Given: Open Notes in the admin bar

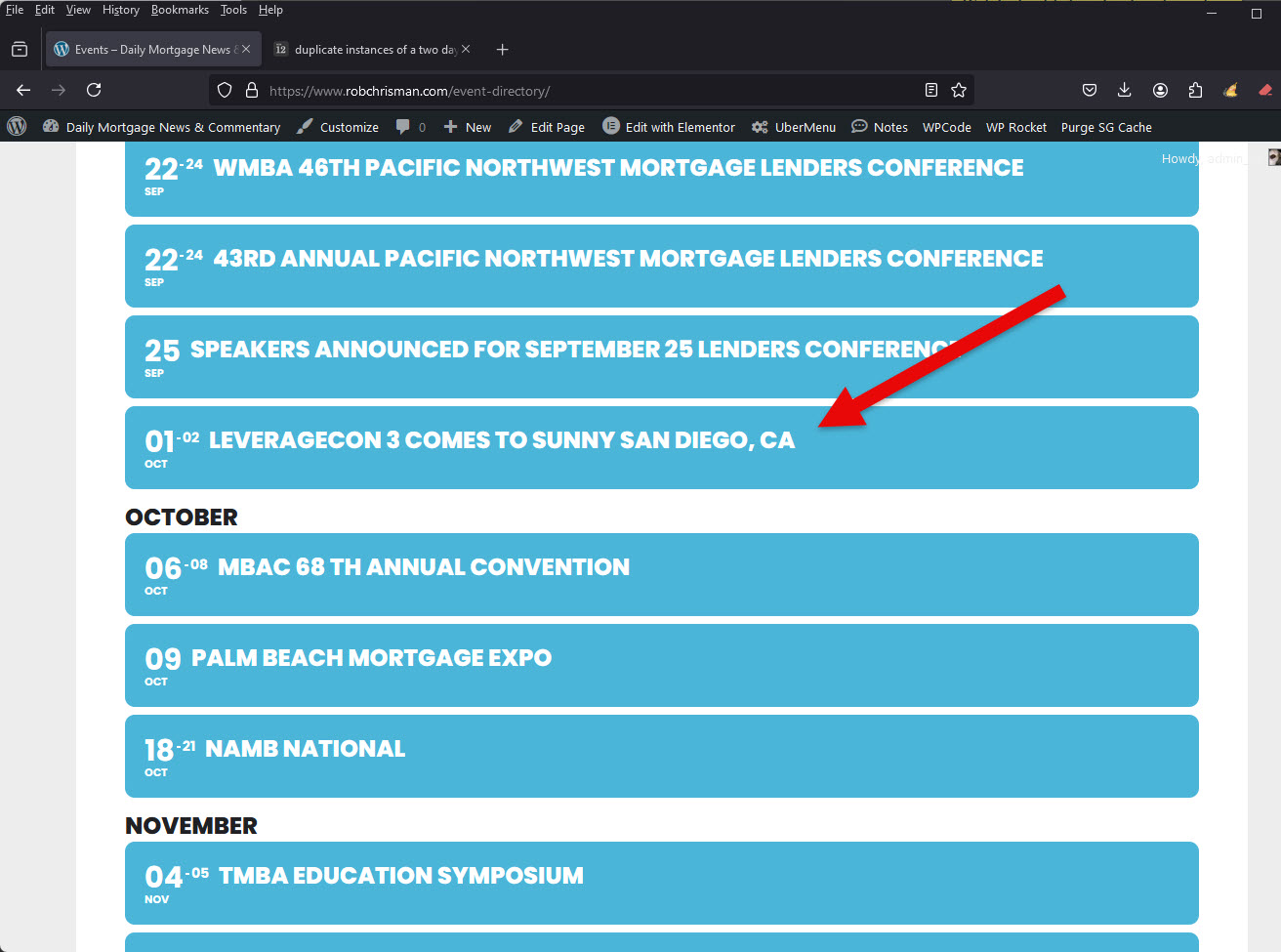Looking at the screenshot, I should pyautogui.click(x=880, y=127).
